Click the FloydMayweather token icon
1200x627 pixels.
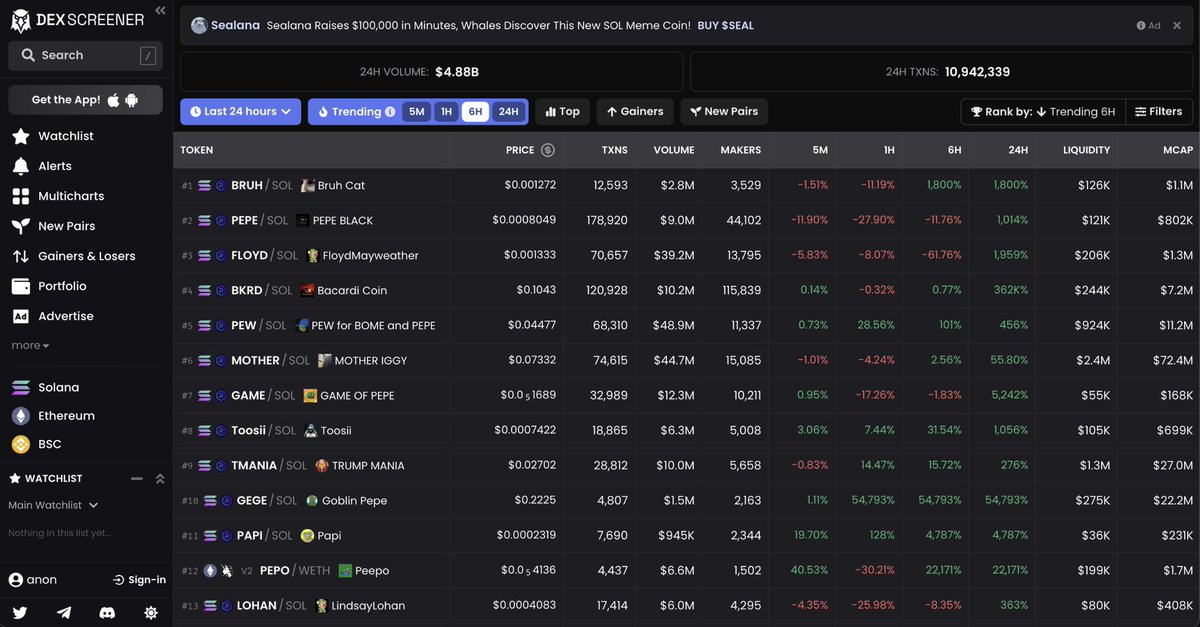tap(313, 255)
